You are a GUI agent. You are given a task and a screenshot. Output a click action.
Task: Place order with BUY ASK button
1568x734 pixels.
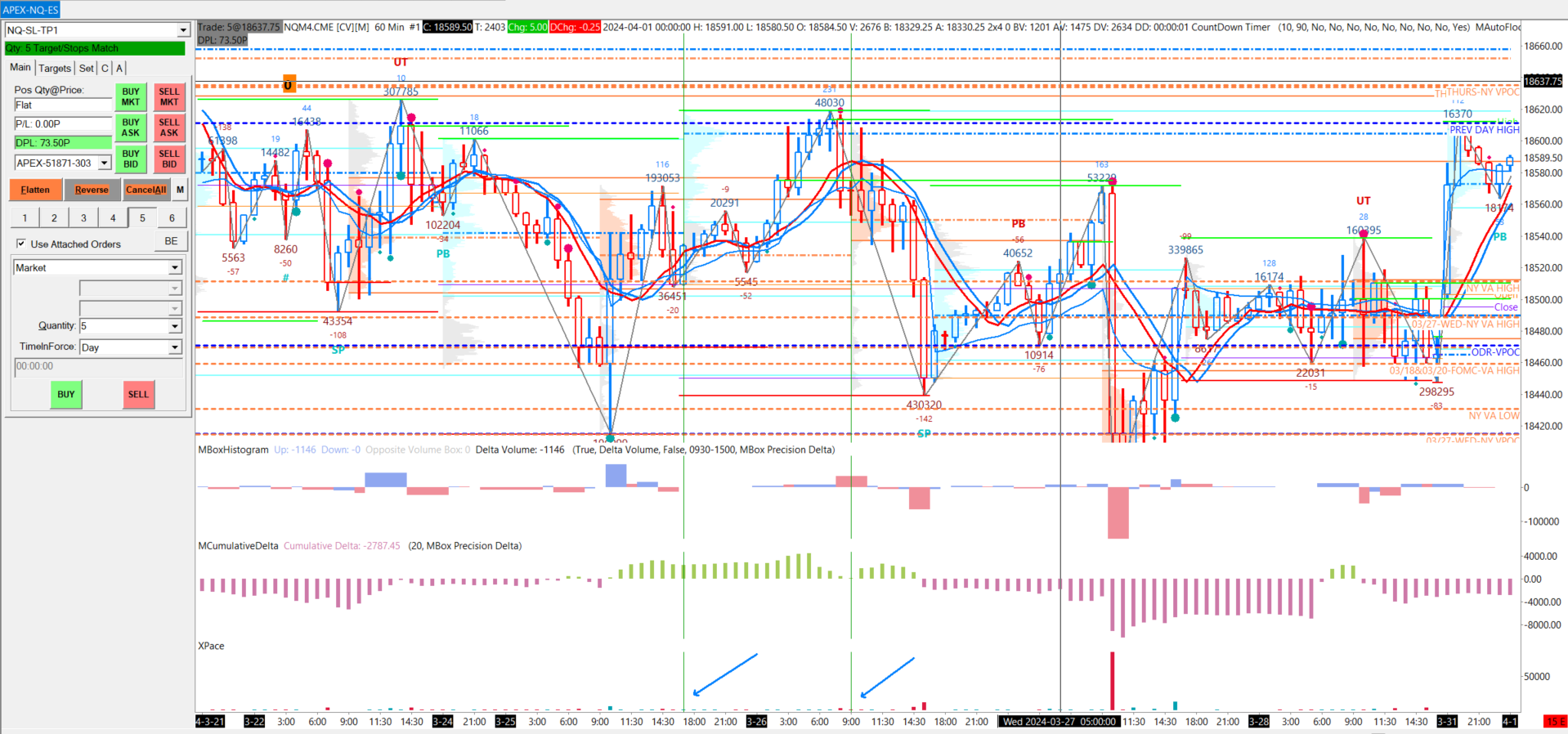tap(131, 128)
